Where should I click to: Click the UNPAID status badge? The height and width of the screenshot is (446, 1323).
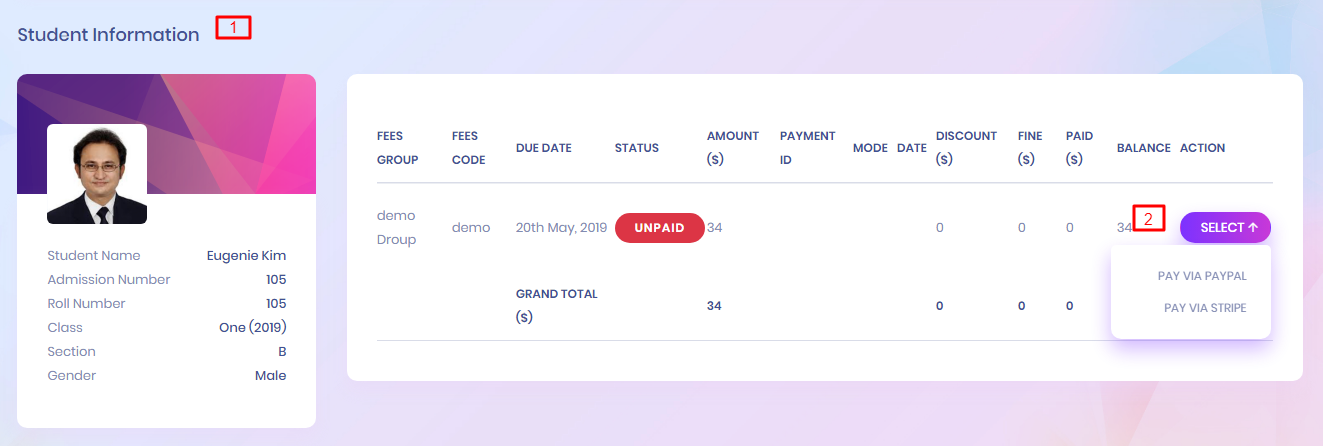tap(659, 228)
